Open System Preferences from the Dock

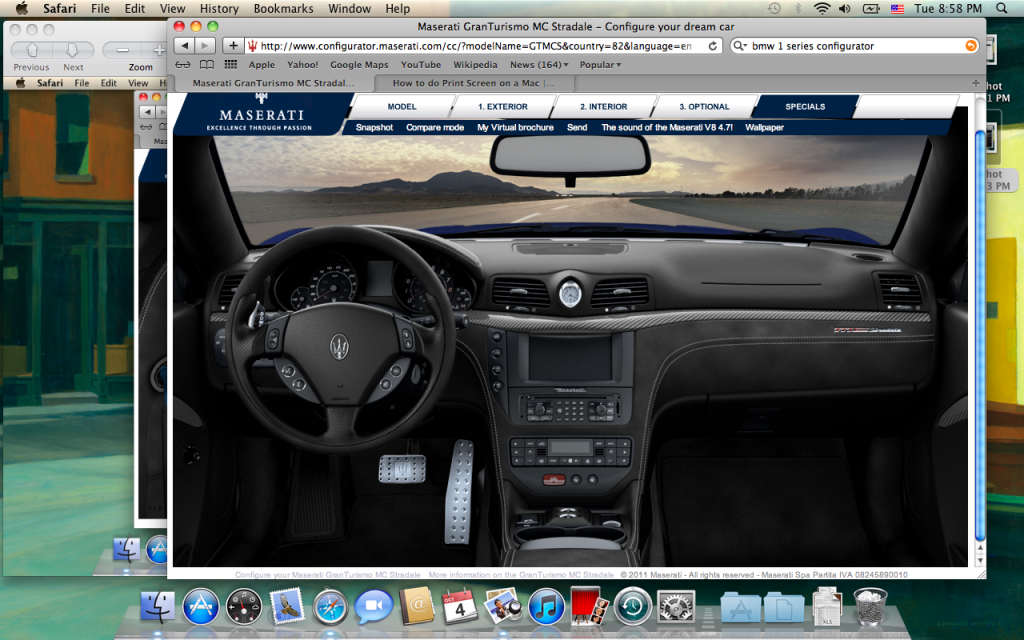pos(675,607)
